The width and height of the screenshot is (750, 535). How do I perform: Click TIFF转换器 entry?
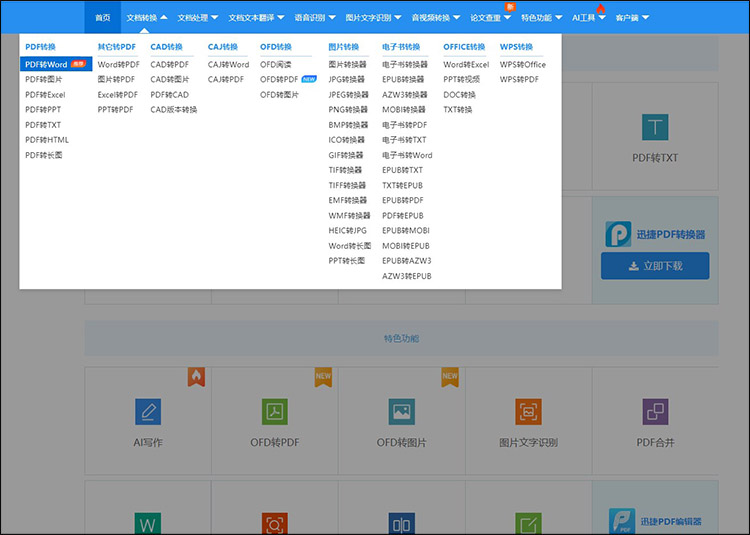(347, 185)
